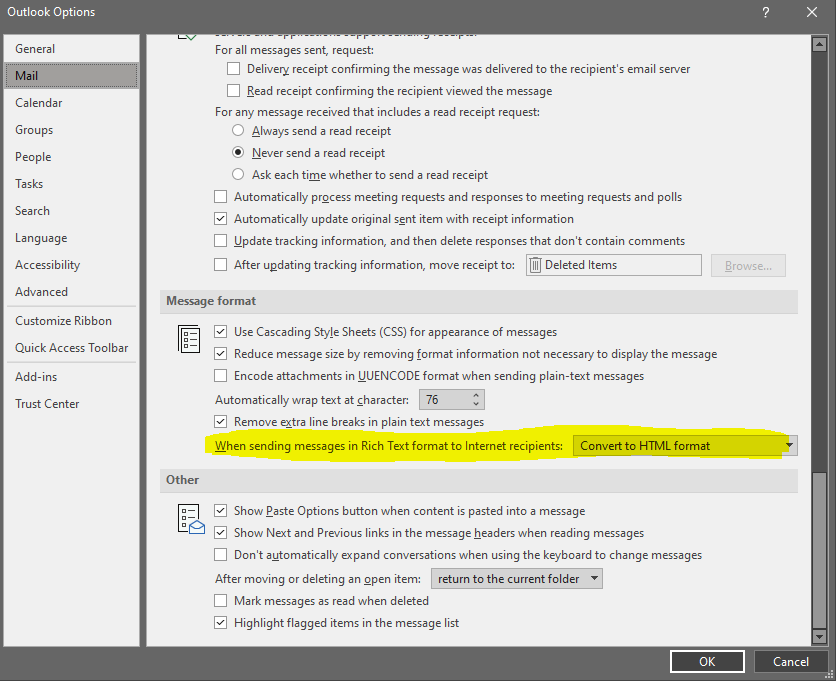Open the Tasks options category
This screenshot has height=681, width=836.
[x=71, y=184]
